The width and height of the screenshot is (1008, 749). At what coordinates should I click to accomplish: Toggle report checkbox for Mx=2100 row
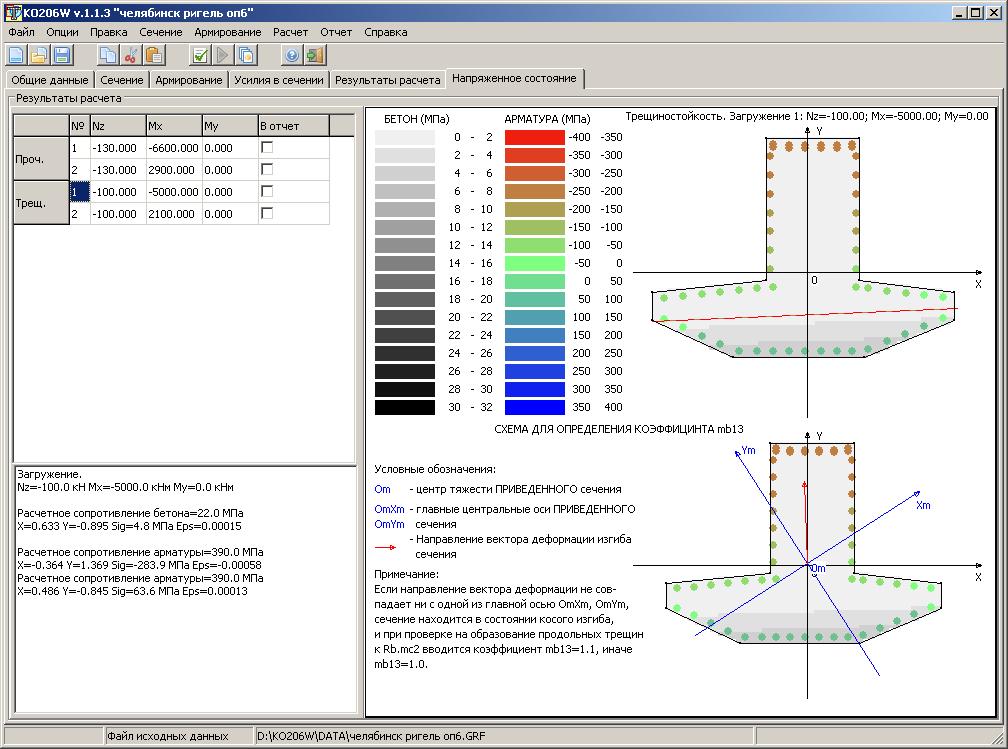(267, 213)
